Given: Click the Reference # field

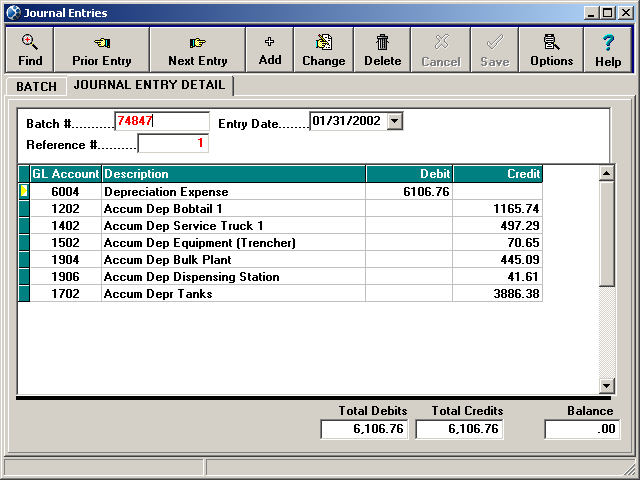Looking at the screenshot, I should [x=173, y=144].
